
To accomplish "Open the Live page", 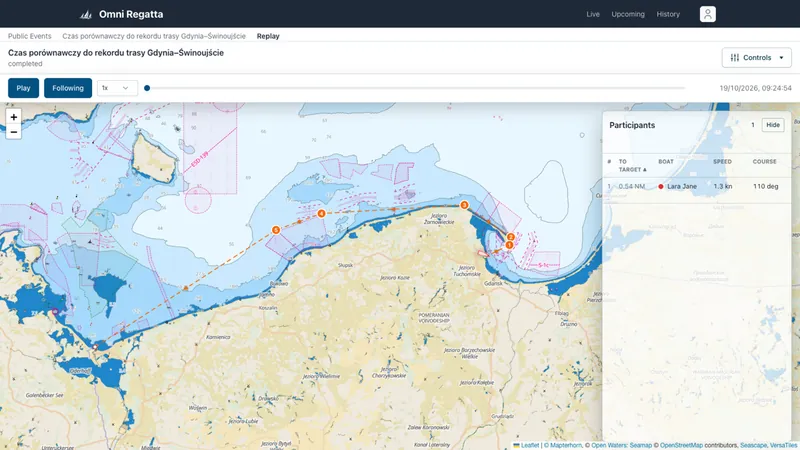I will coord(593,14).
